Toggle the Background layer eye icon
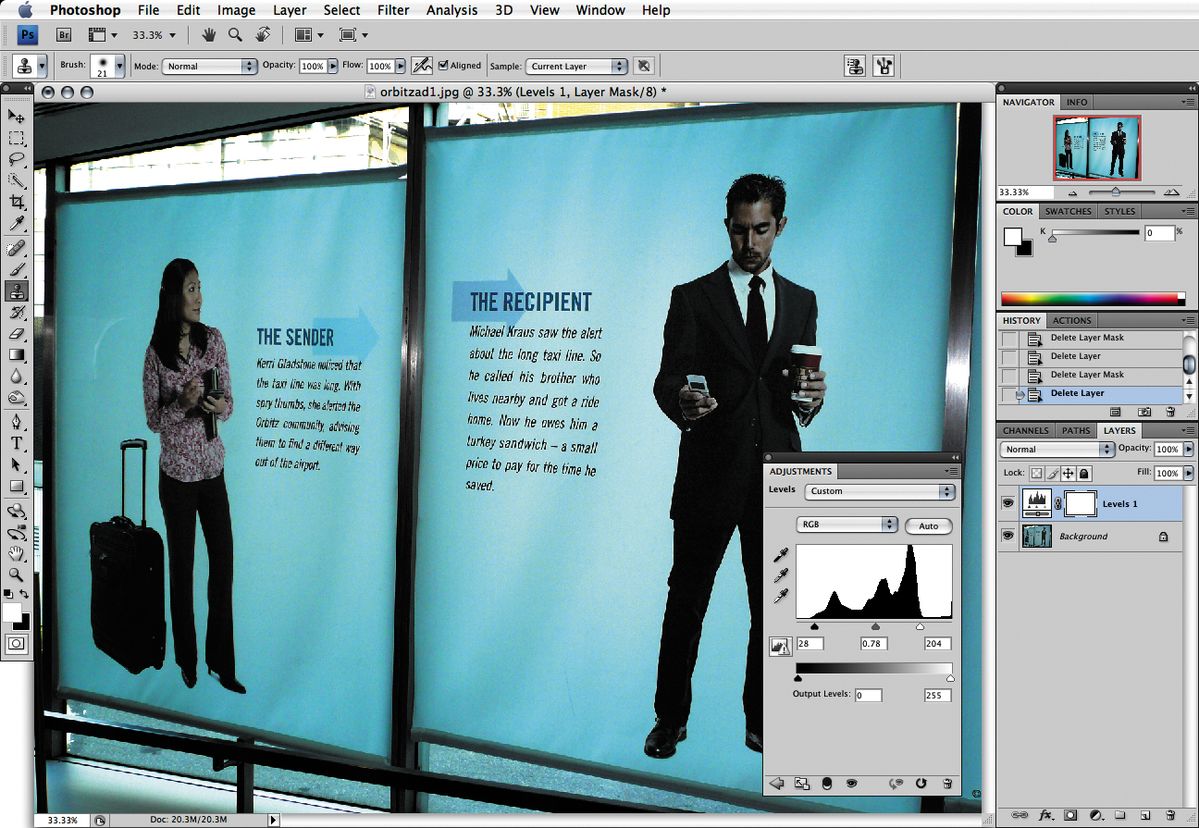Image resolution: width=1199 pixels, height=828 pixels. point(1008,536)
